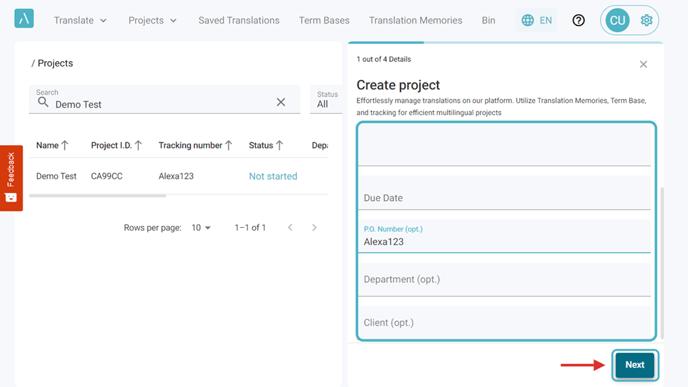Open the settings gear icon
This screenshot has width=688, height=387.
646,20
